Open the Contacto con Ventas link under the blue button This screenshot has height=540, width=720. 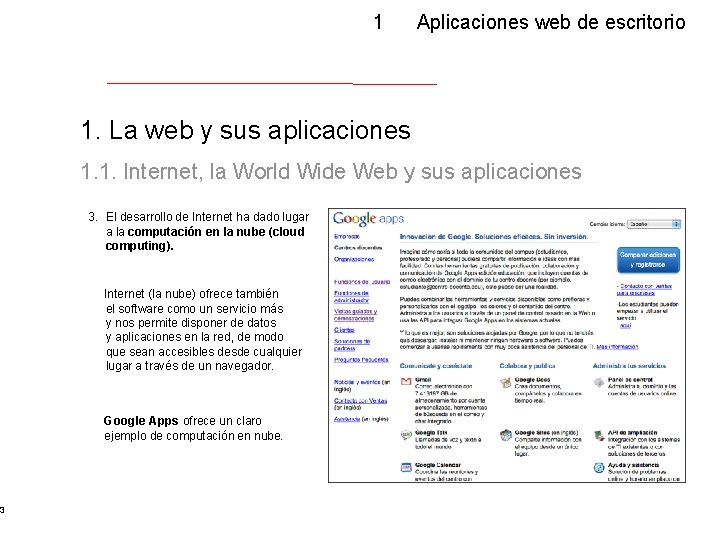coord(645,289)
